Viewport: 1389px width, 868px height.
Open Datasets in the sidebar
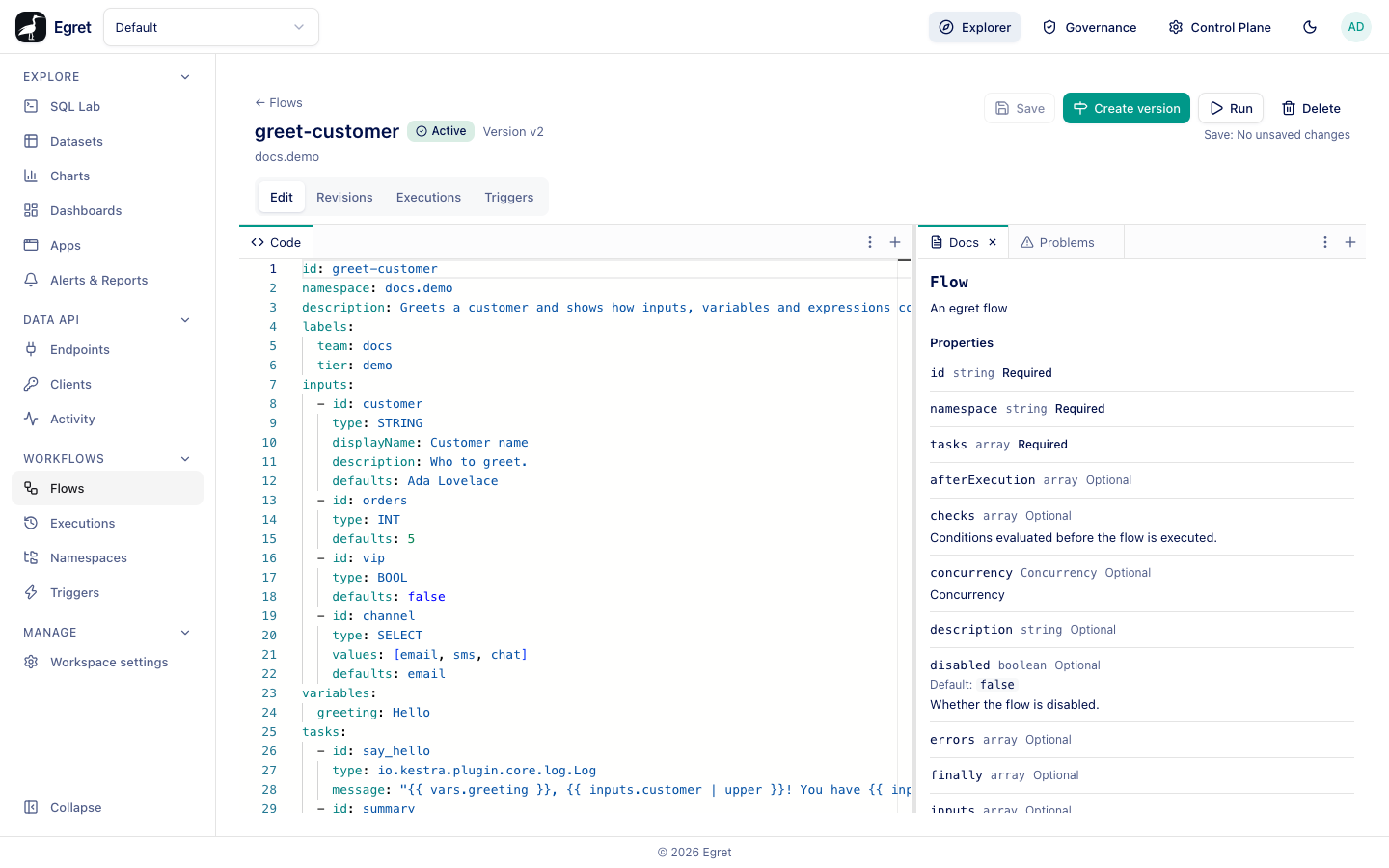coord(107,141)
